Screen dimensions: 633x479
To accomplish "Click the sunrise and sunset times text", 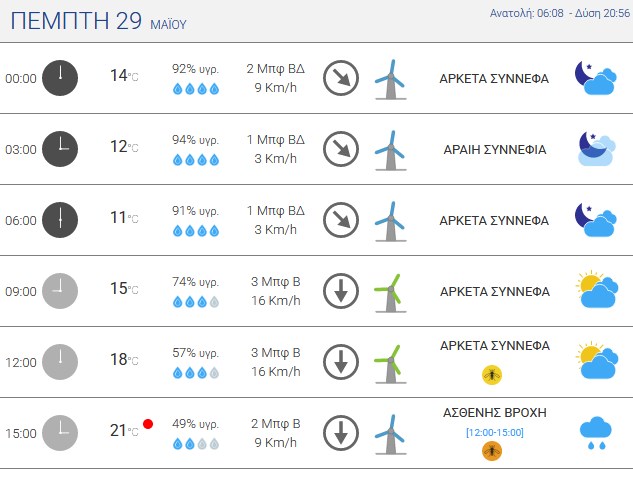I will (560, 13).
